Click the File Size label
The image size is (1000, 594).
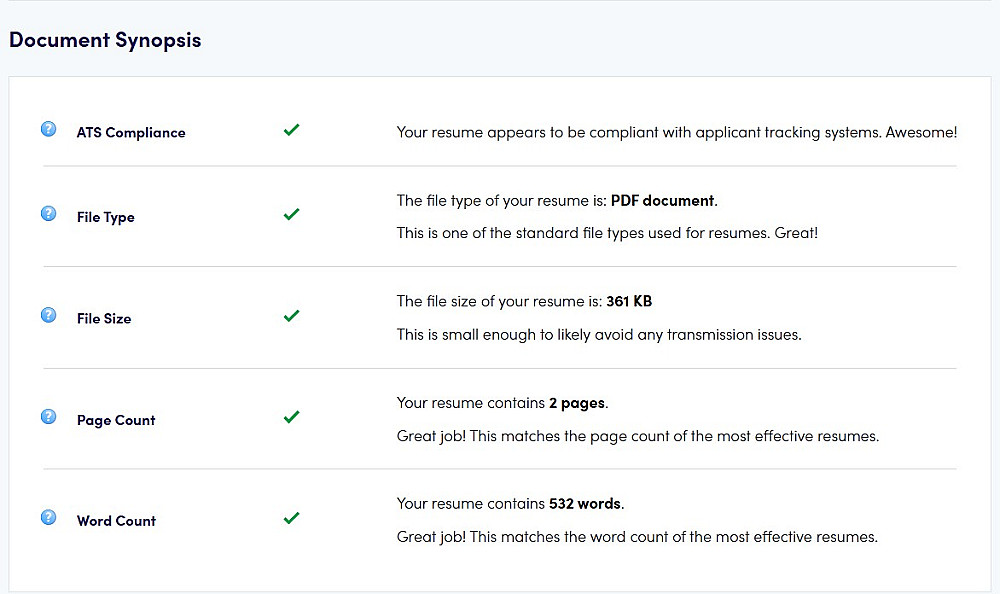[x=104, y=318]
